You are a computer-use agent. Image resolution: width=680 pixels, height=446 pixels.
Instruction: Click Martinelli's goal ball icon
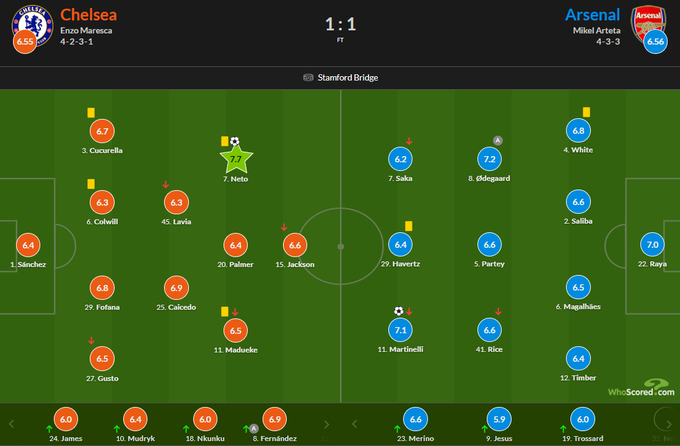(398, 311)
